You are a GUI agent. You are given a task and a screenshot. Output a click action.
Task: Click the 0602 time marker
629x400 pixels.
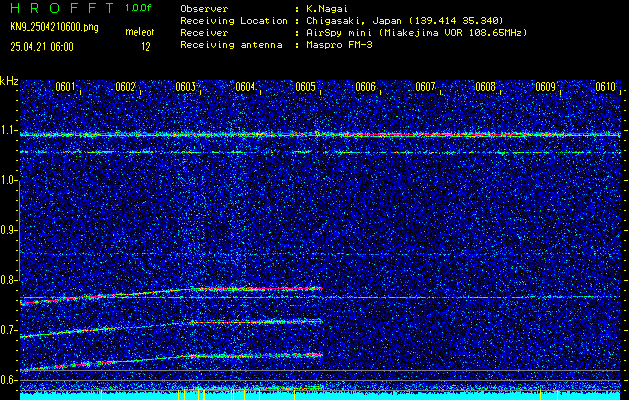(x=125, y=87)
